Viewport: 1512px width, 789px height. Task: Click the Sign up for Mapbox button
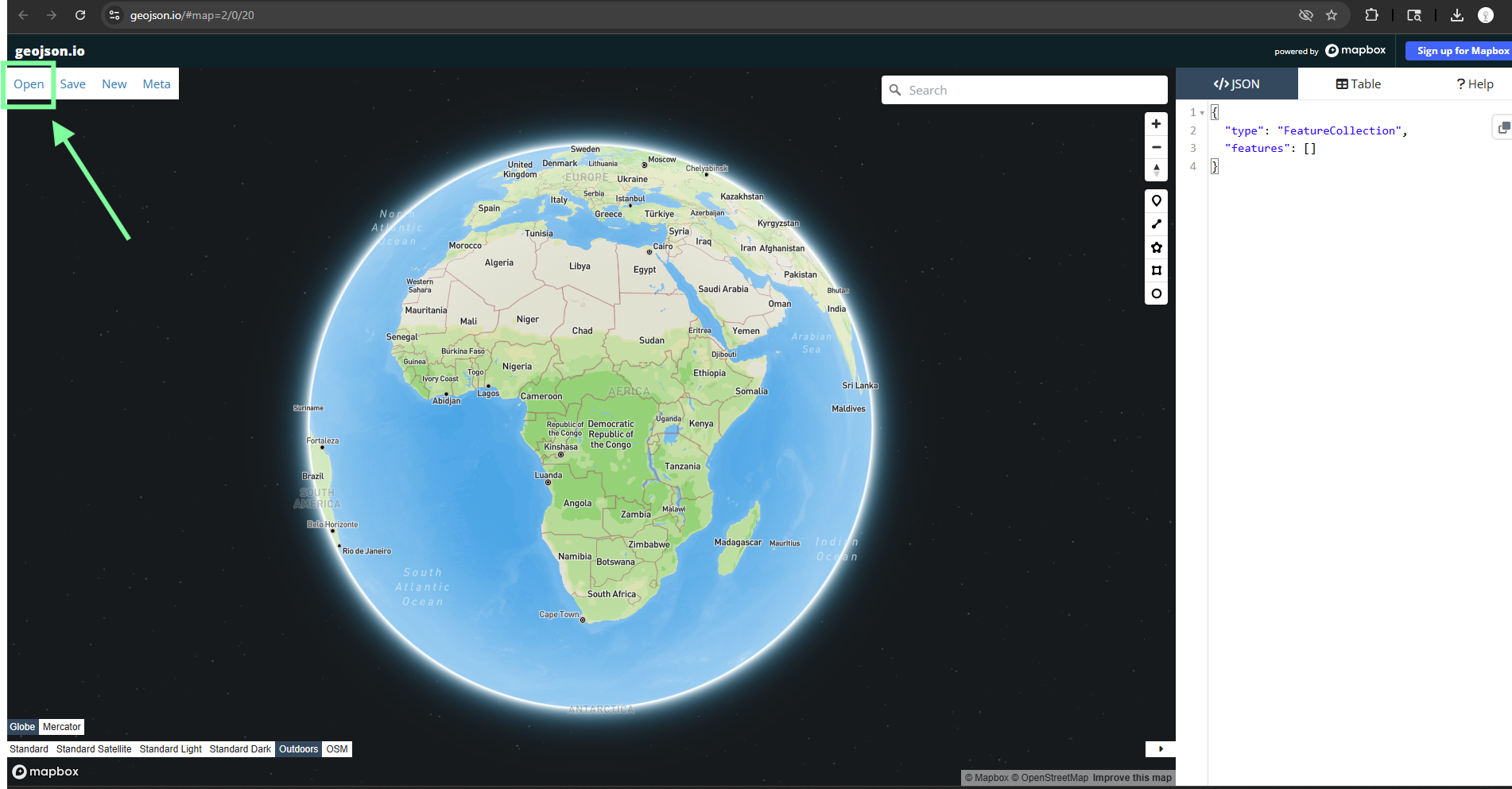pyautogui.click(x=1461, y=51)
